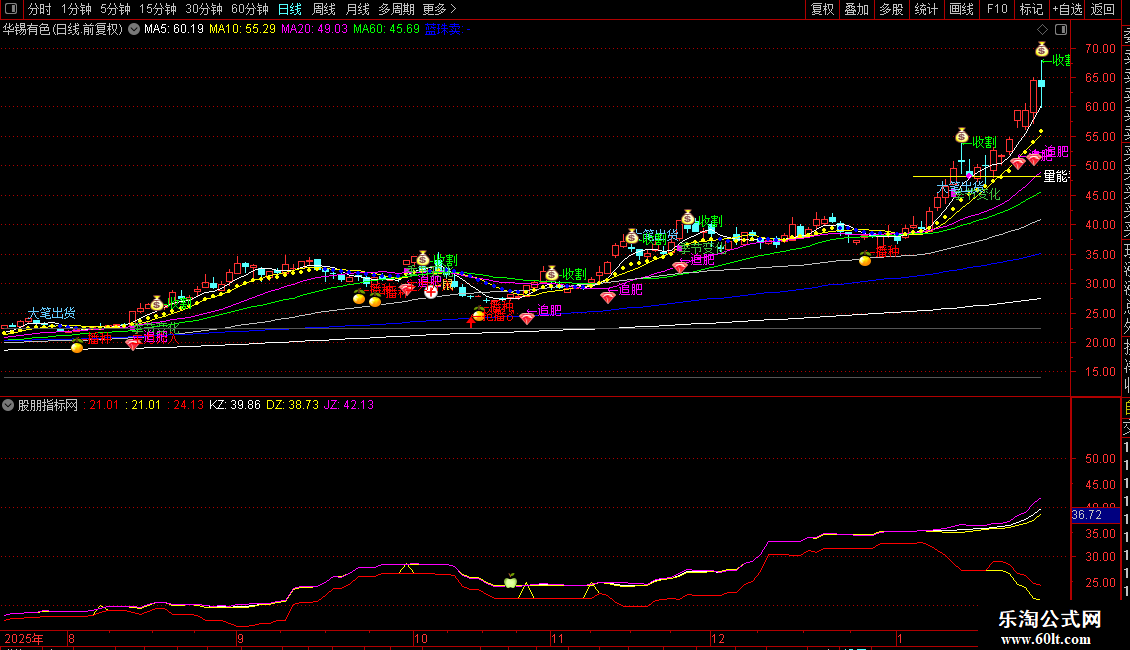Switch to the 30分钟 period tab
The height and width of the screenshot is (650, 1130).
pyautogui.click(x=203, y=9)
